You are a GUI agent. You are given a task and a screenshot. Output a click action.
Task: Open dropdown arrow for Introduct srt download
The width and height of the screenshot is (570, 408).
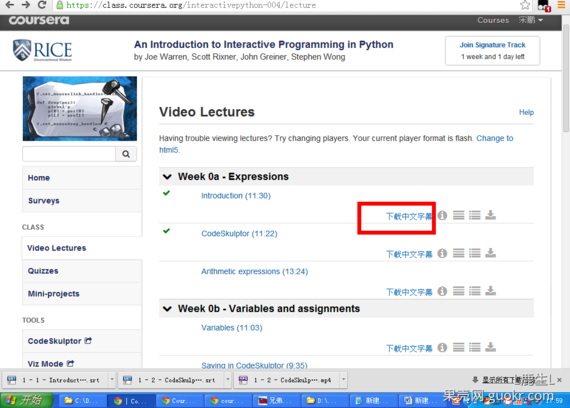pos(112,380)
